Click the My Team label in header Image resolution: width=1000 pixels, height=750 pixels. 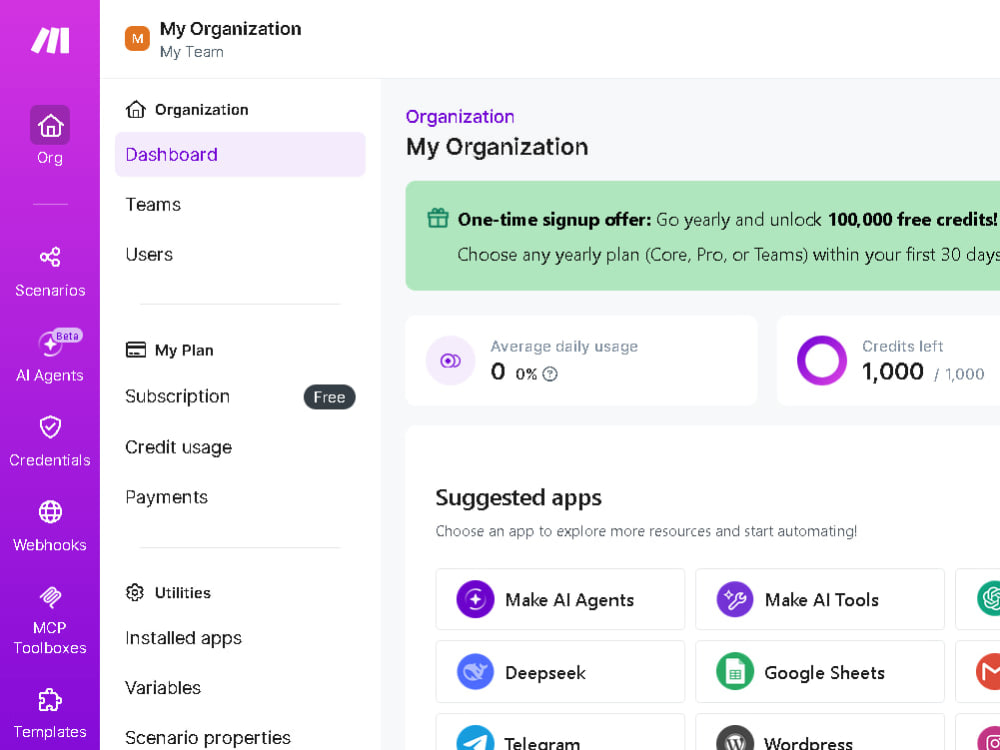191,52
